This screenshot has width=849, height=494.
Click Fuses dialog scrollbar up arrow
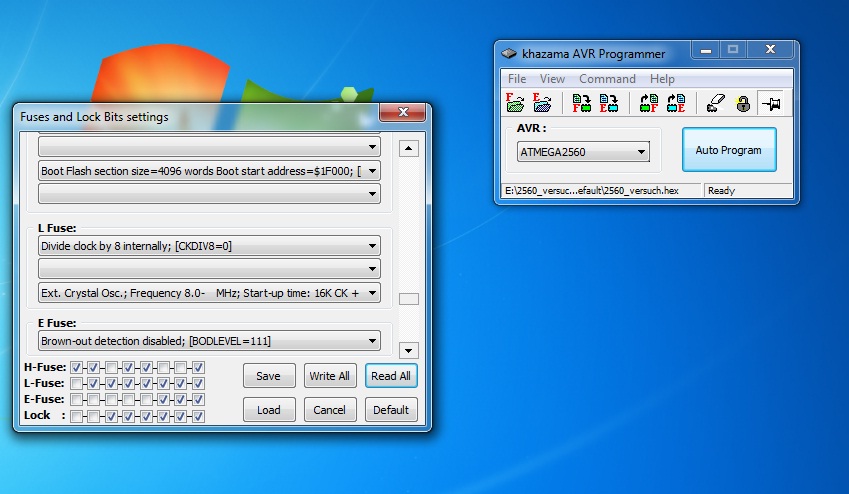tap(409, 148)
